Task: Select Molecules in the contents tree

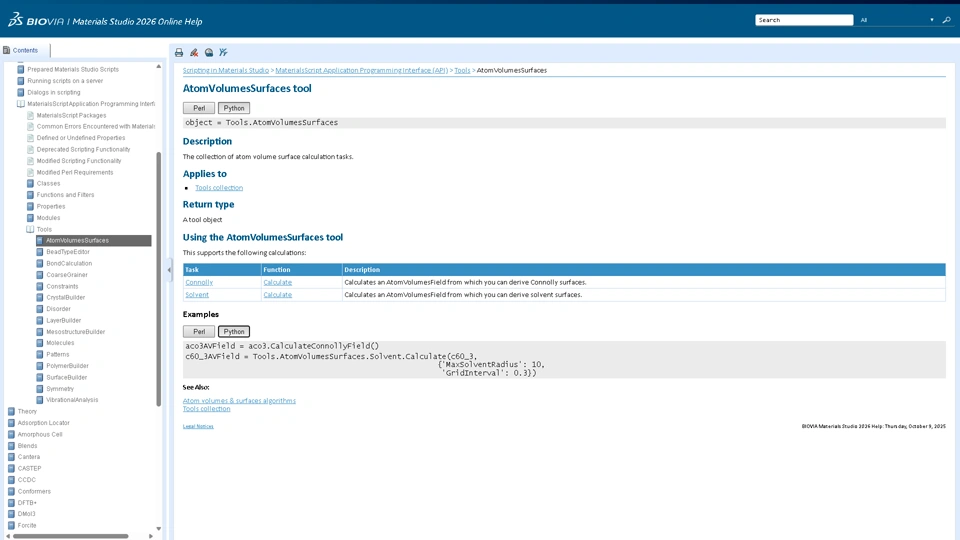Action: click(60, 343)
